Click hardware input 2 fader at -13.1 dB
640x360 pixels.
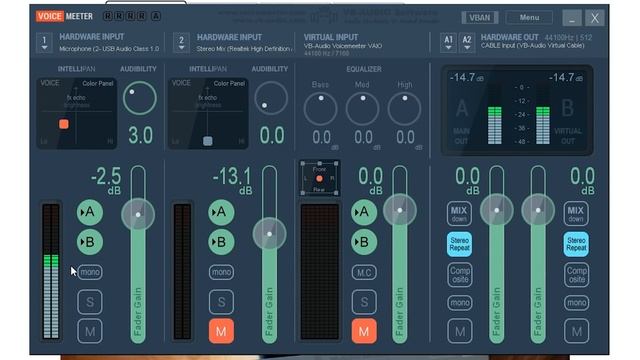point(269,234)
